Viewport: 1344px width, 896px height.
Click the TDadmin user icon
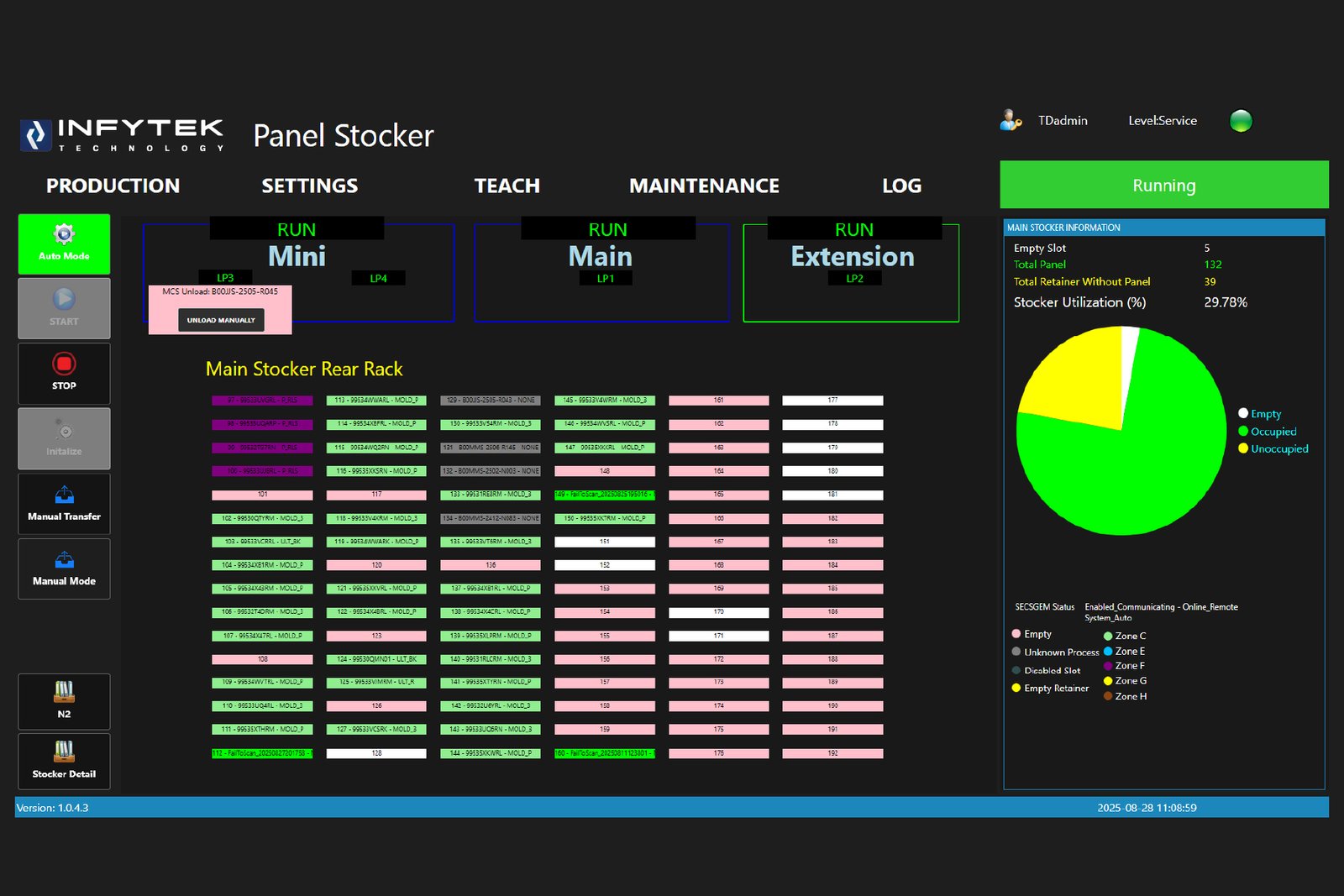click(1010, 120)
